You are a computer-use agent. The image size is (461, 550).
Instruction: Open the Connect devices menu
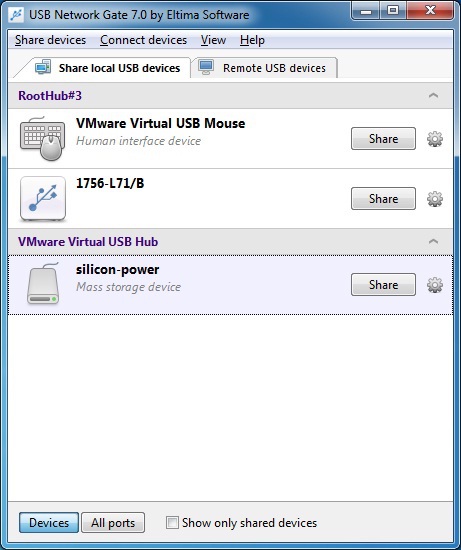click(143, 40)
